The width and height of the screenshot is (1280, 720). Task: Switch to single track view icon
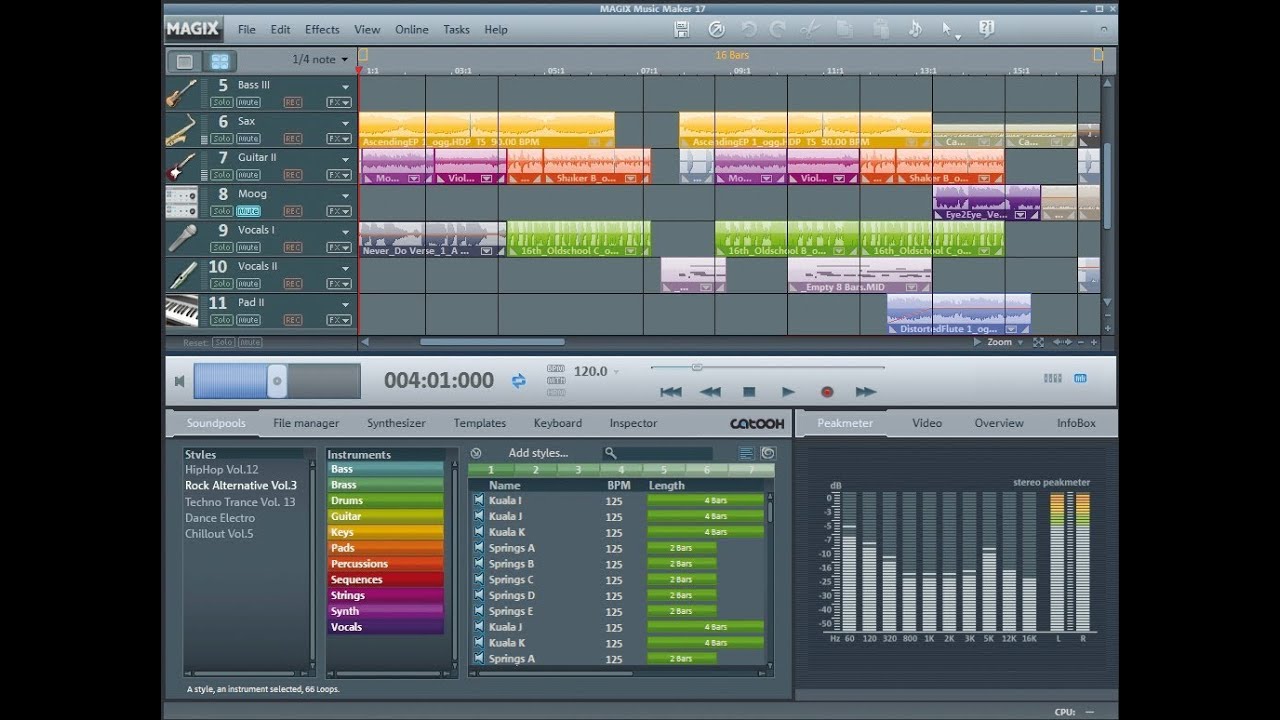pos(185,61)
